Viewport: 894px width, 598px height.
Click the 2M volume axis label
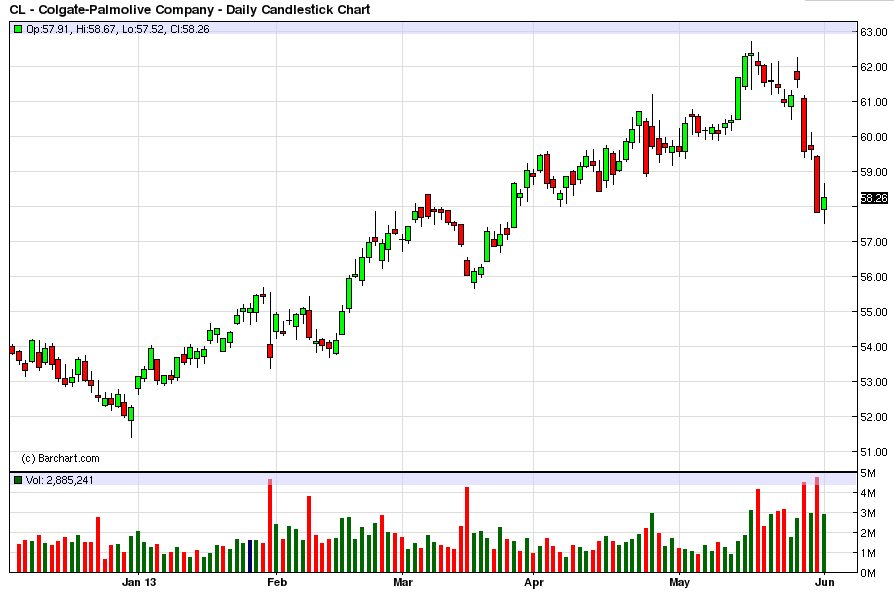868,533
